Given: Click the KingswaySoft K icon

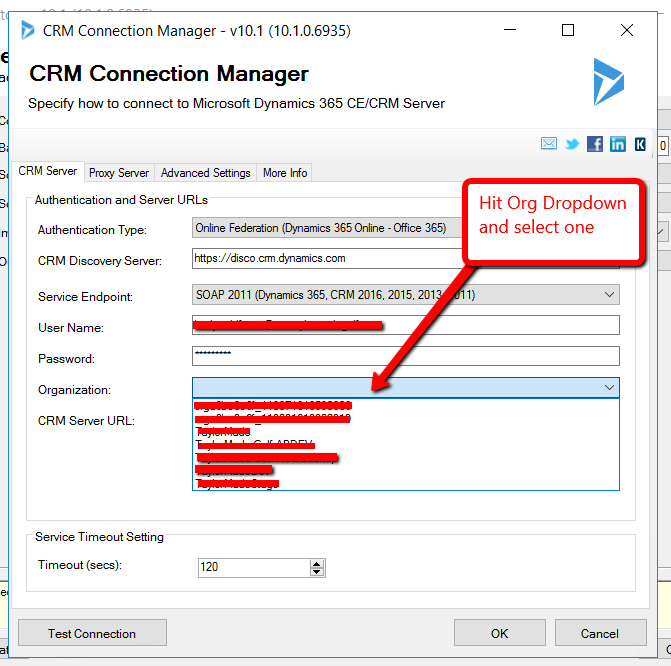Looking at the screenshot, I should [x=640, y=144].
